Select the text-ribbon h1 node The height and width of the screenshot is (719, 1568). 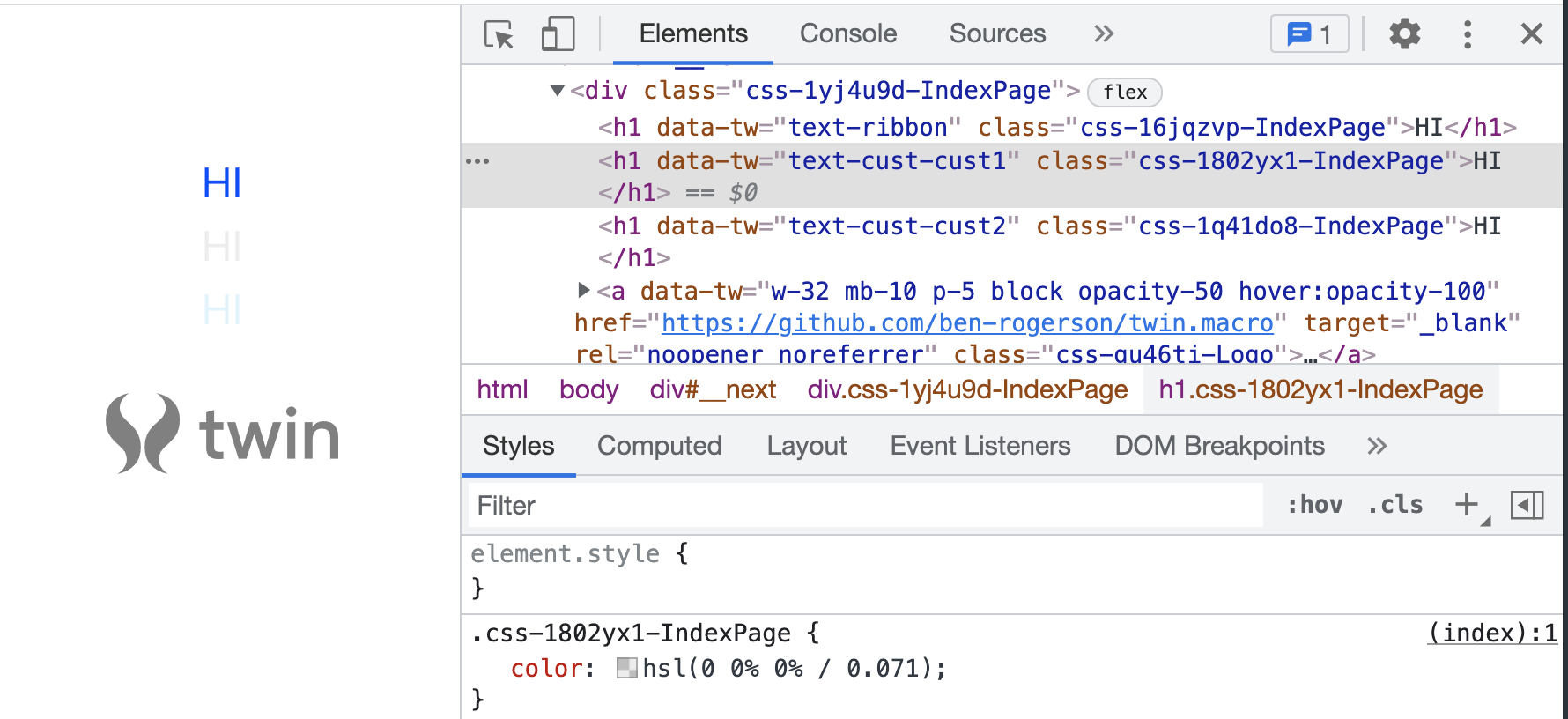click(1057, 128)
